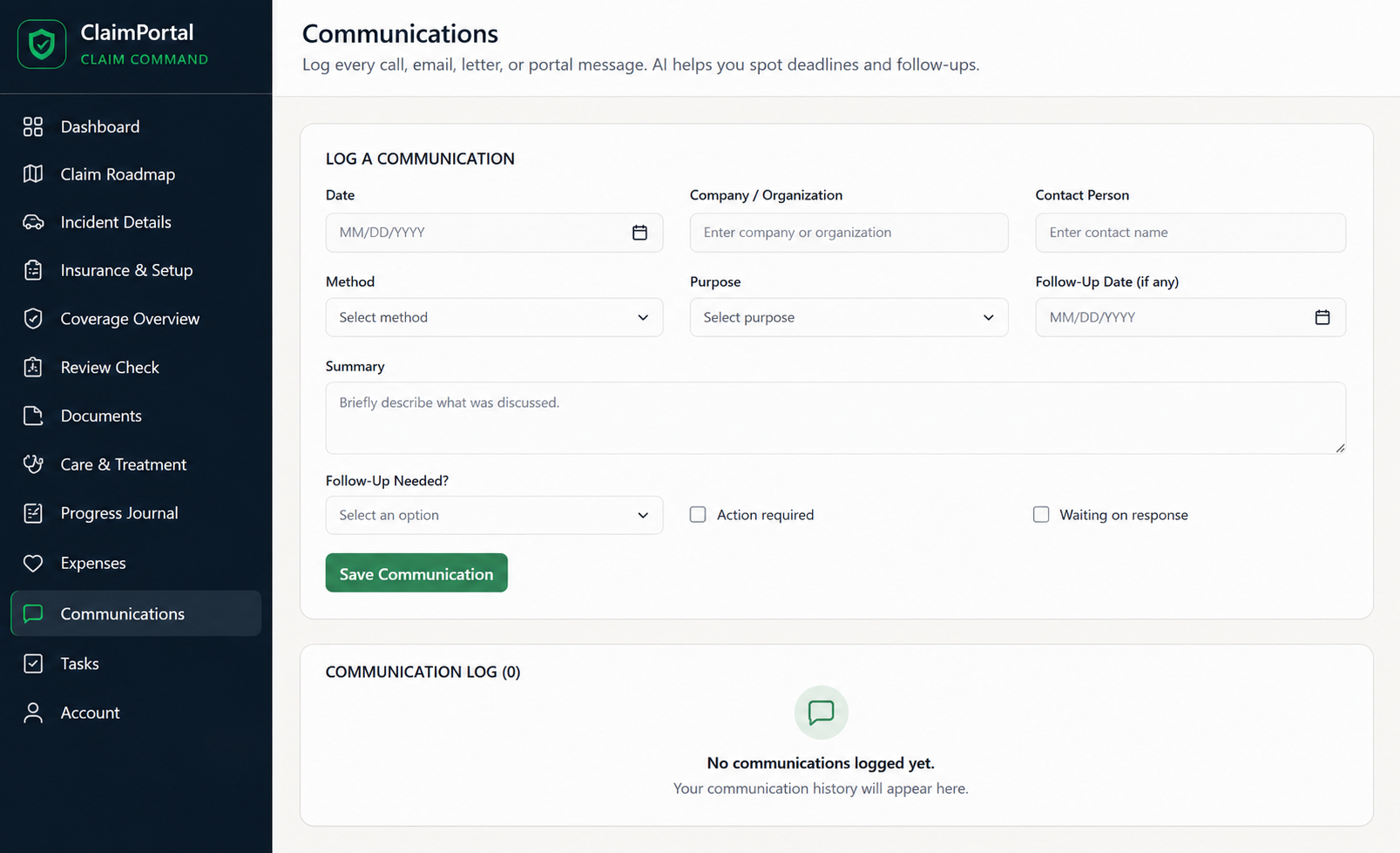1400x853 pixels.
Task: Click the ClaimPortal brand name
Action: point(137,32)
